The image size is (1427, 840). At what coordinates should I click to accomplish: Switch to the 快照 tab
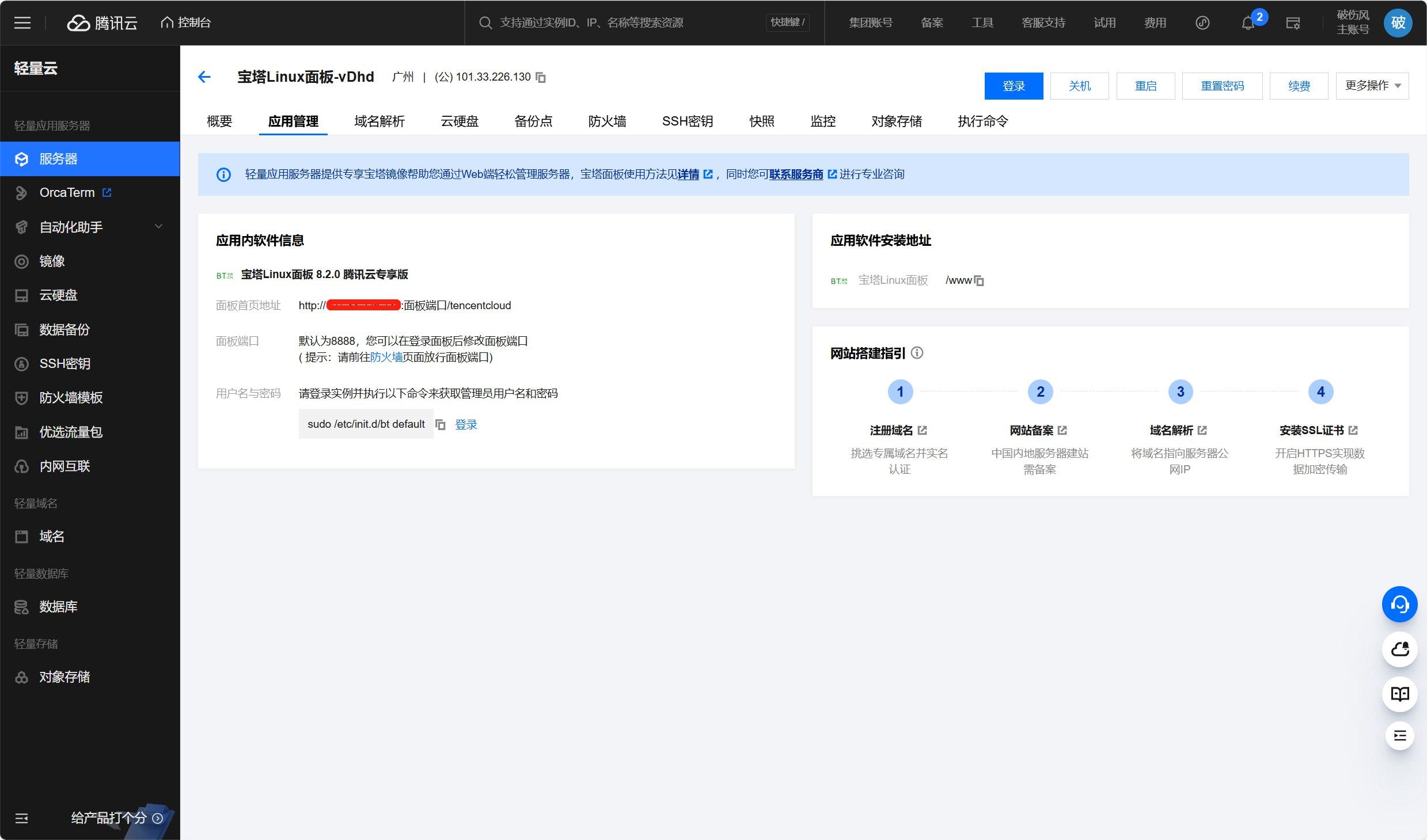click(x=762, y=121)
